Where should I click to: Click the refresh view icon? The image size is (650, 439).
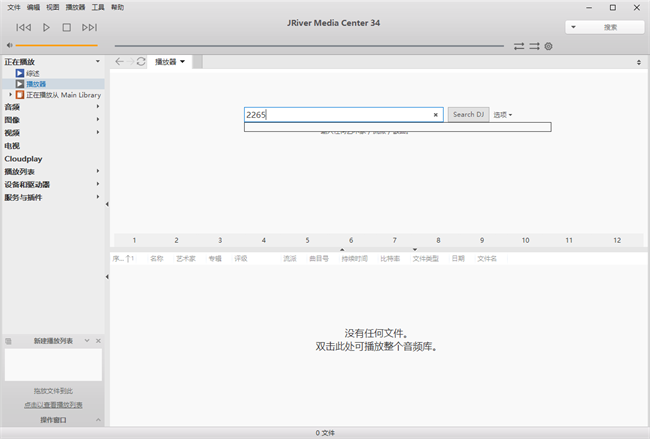click(141, 62)
